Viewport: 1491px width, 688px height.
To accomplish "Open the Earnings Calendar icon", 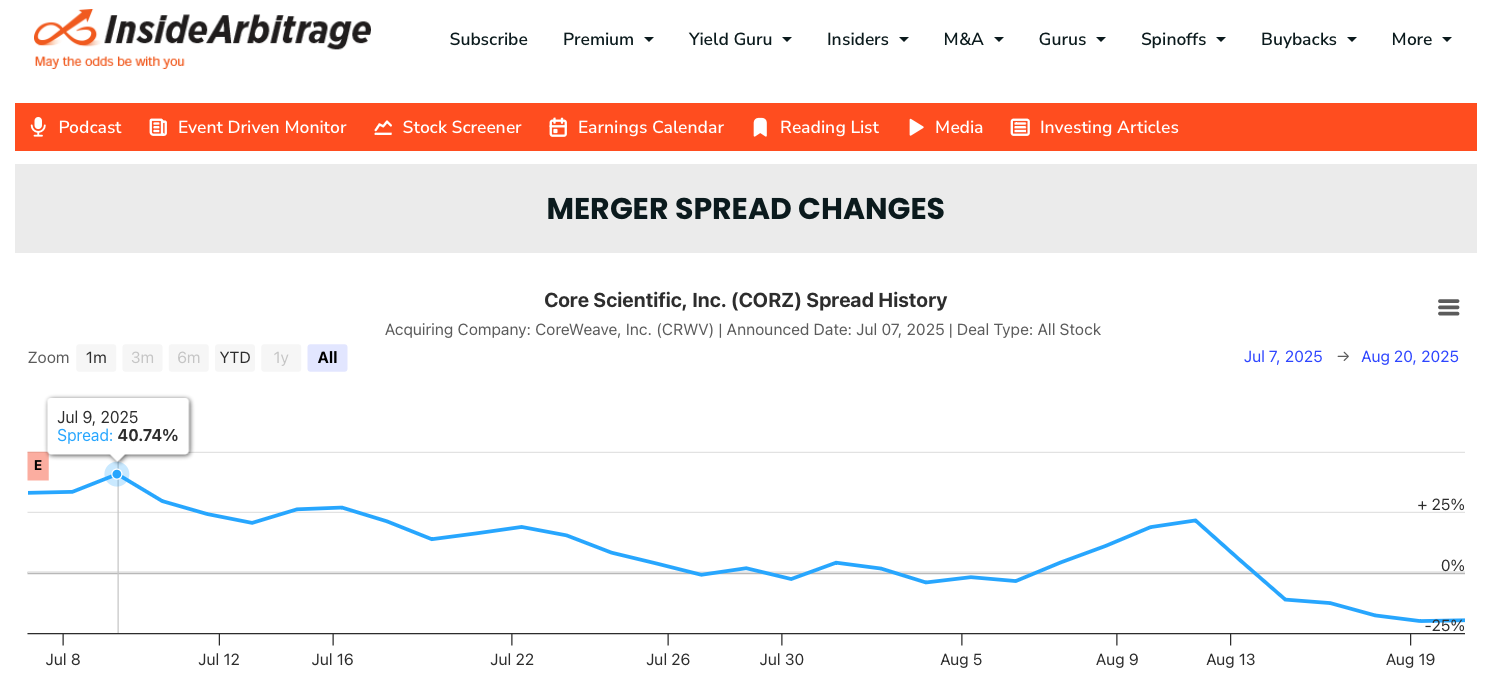I will pyautogui.click(x=558, y=127).
